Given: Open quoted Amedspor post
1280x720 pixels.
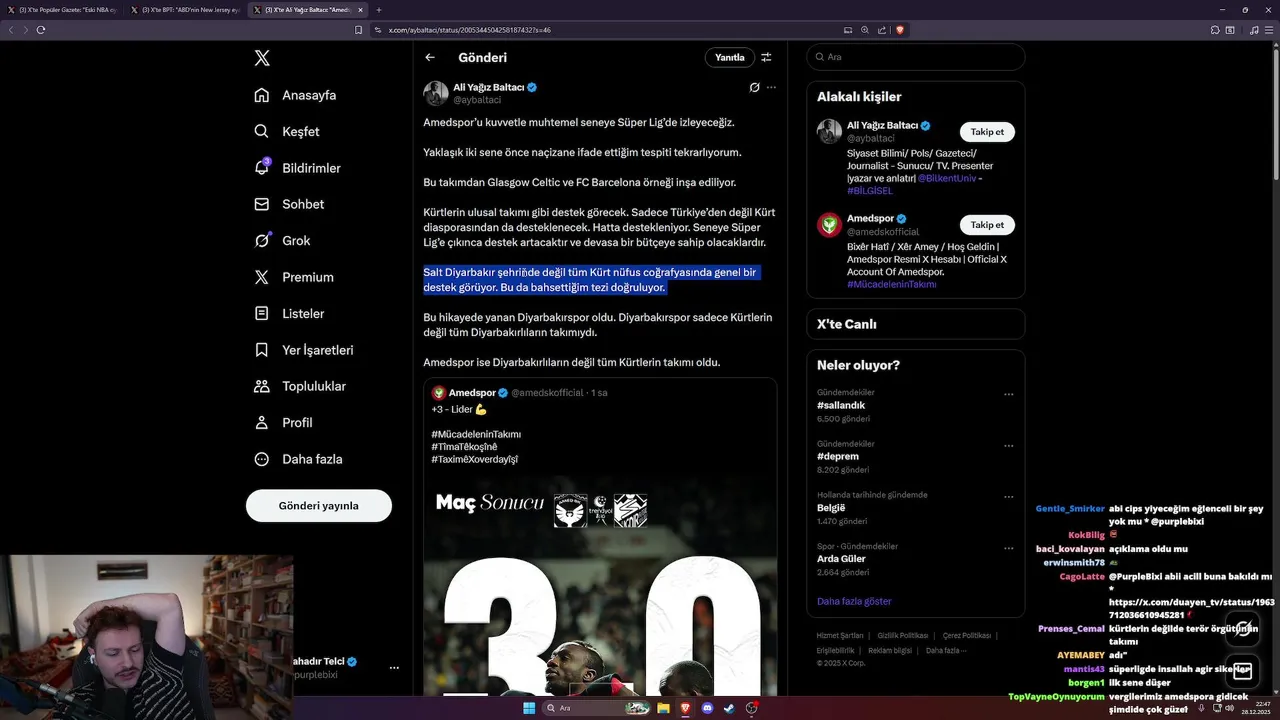Looking at the screenshot, I should coord(600,536).
